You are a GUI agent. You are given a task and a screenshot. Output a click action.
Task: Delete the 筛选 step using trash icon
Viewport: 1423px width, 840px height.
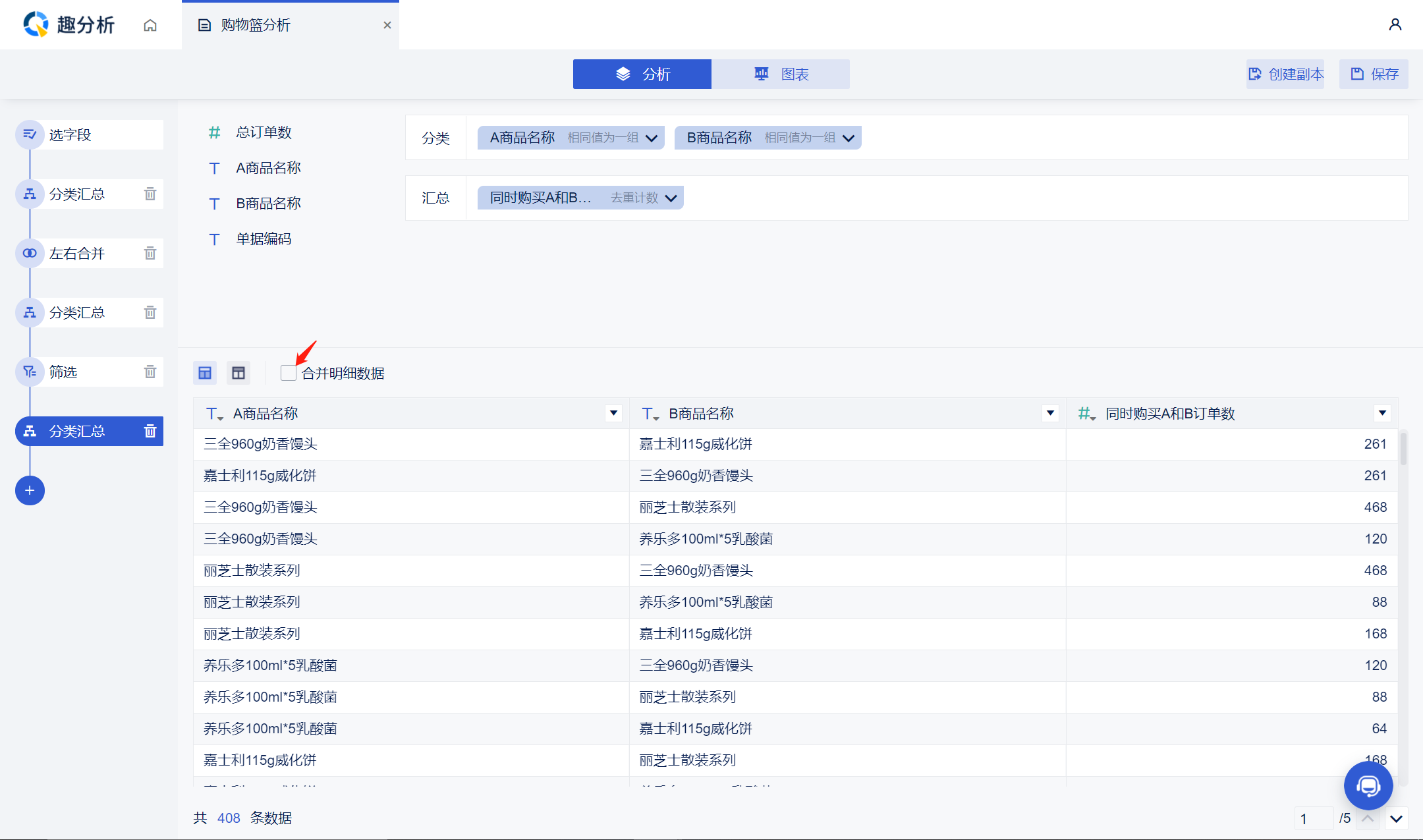150,372
